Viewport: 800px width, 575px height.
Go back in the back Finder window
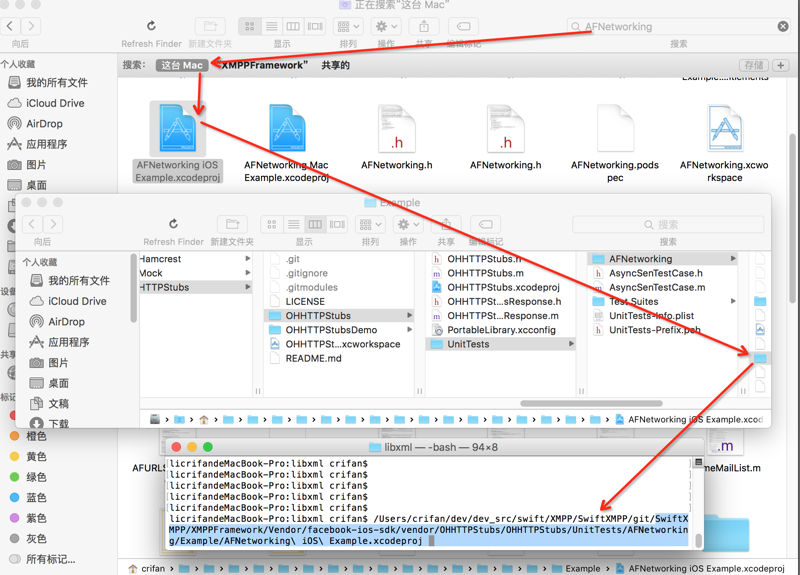pyautogui.click(x=10, y=26)
